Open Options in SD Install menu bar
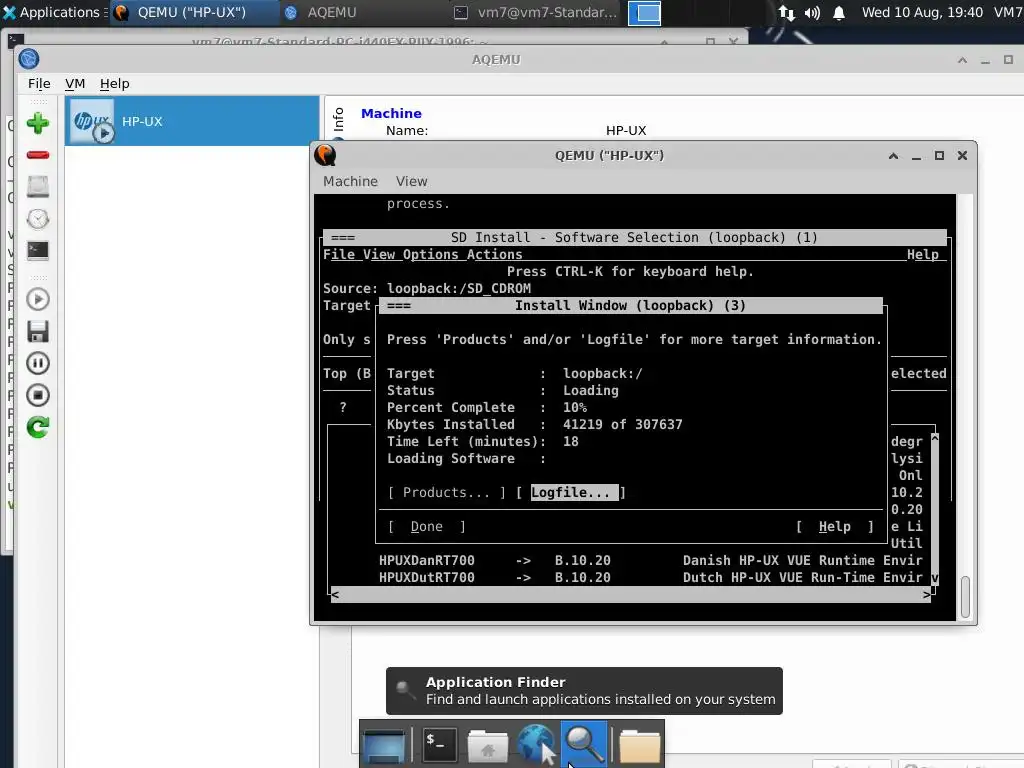The height and width of the screenshot is (768, 1024). pyautogui.click(x=430, y=255)
